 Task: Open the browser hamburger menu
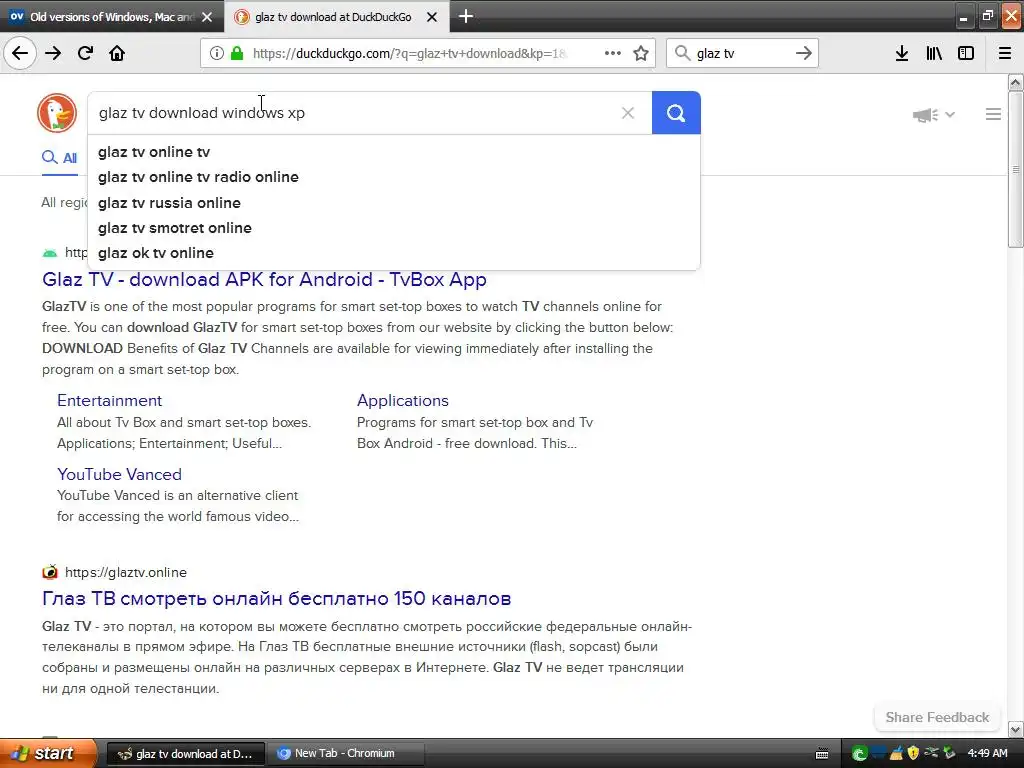1005,53
